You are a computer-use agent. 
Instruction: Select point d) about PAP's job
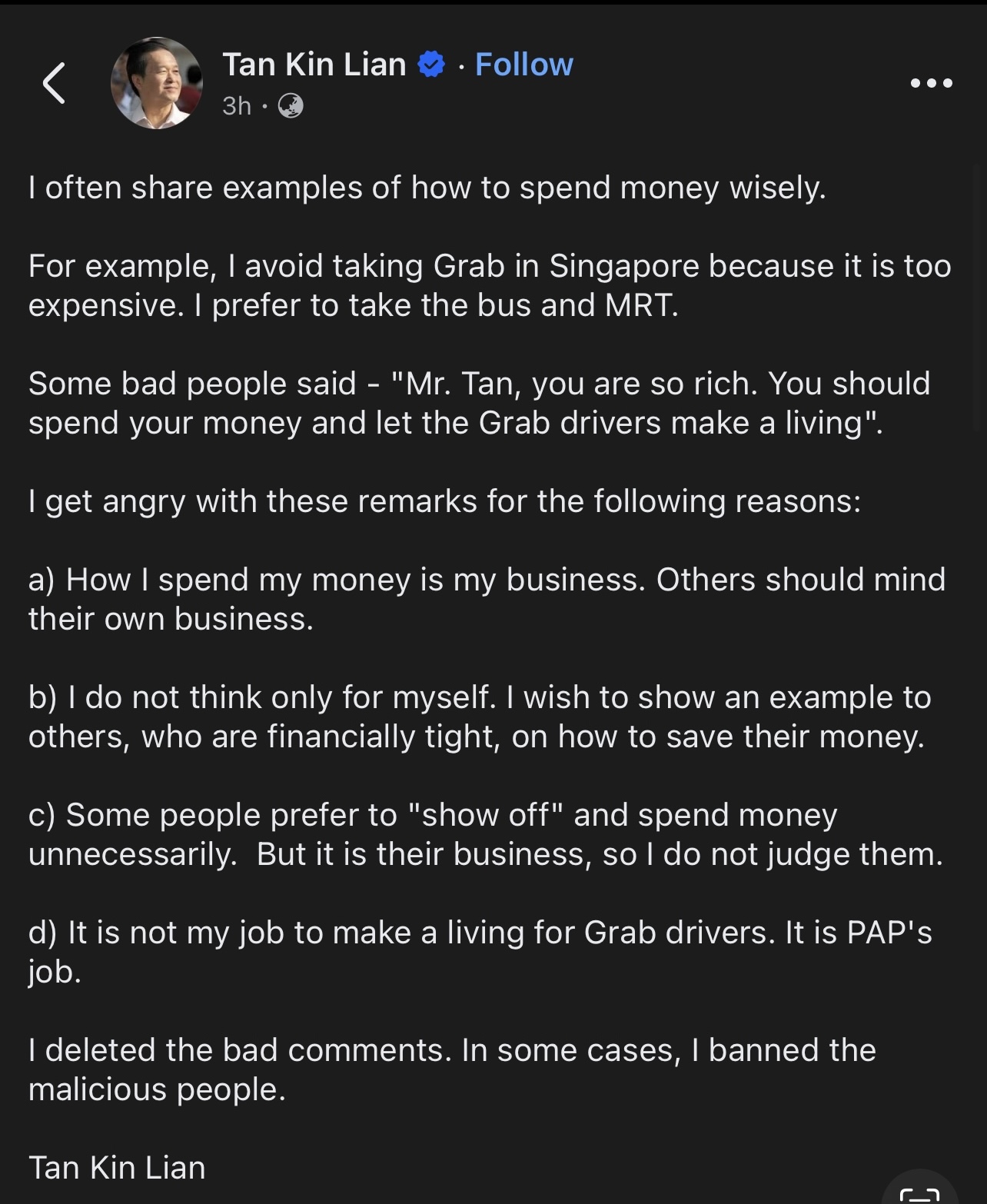[478, 952]
